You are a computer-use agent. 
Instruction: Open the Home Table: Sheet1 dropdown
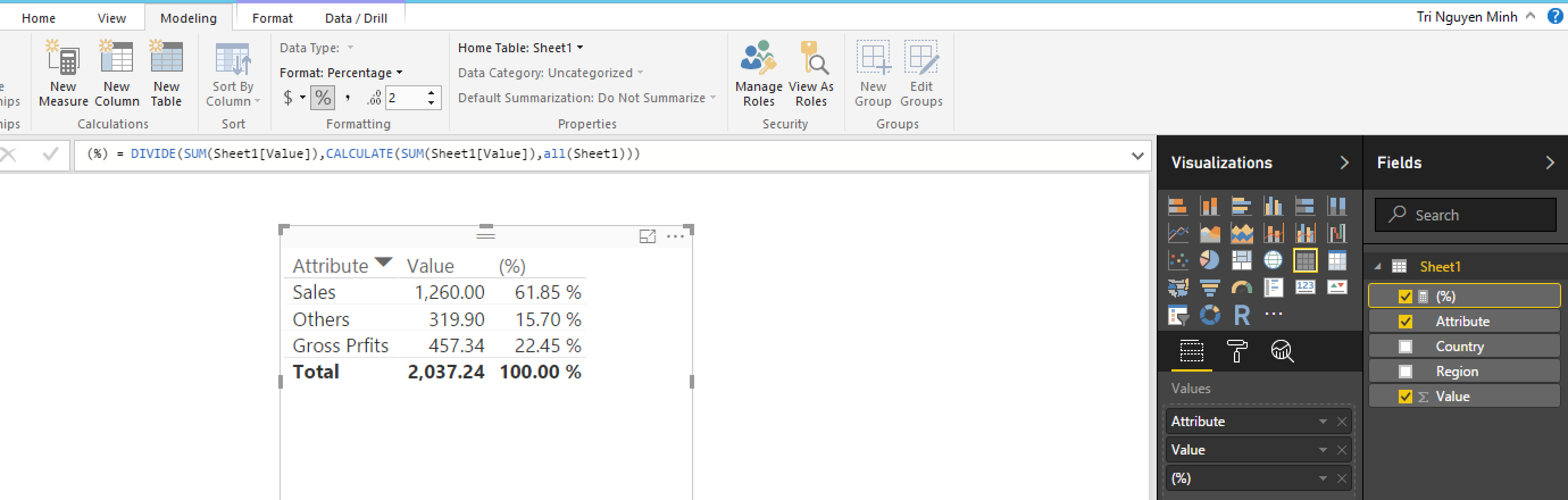click(x=520, y=48)
